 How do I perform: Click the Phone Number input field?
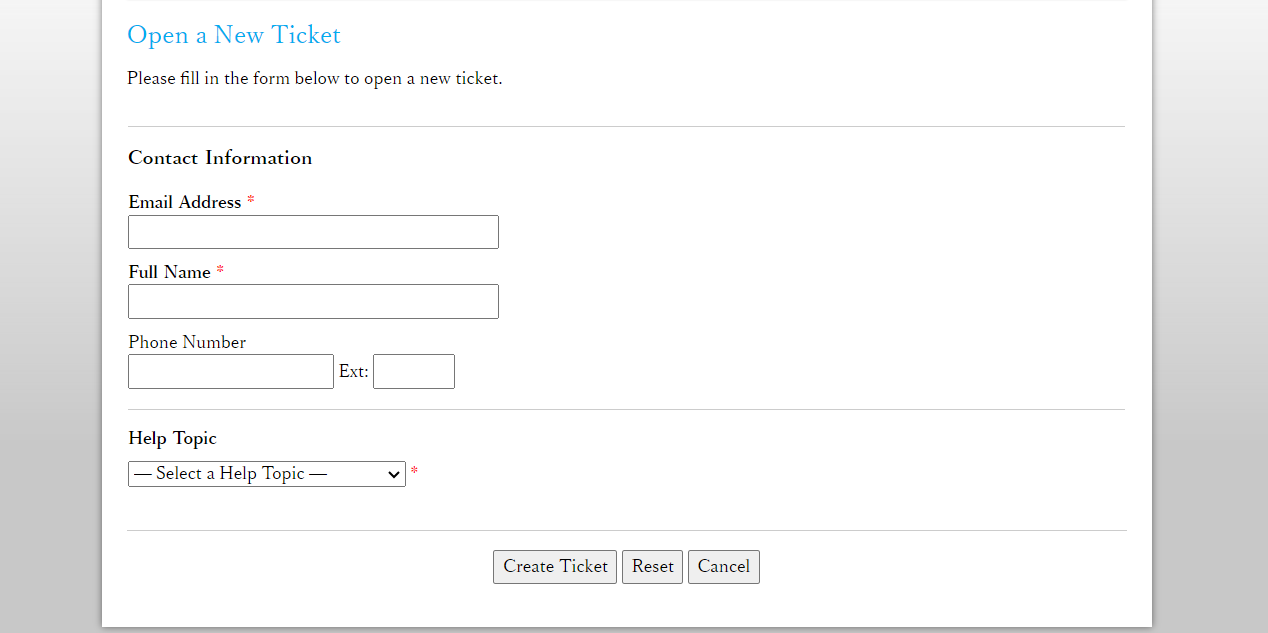pyautogui.click(x=231, y=372)
